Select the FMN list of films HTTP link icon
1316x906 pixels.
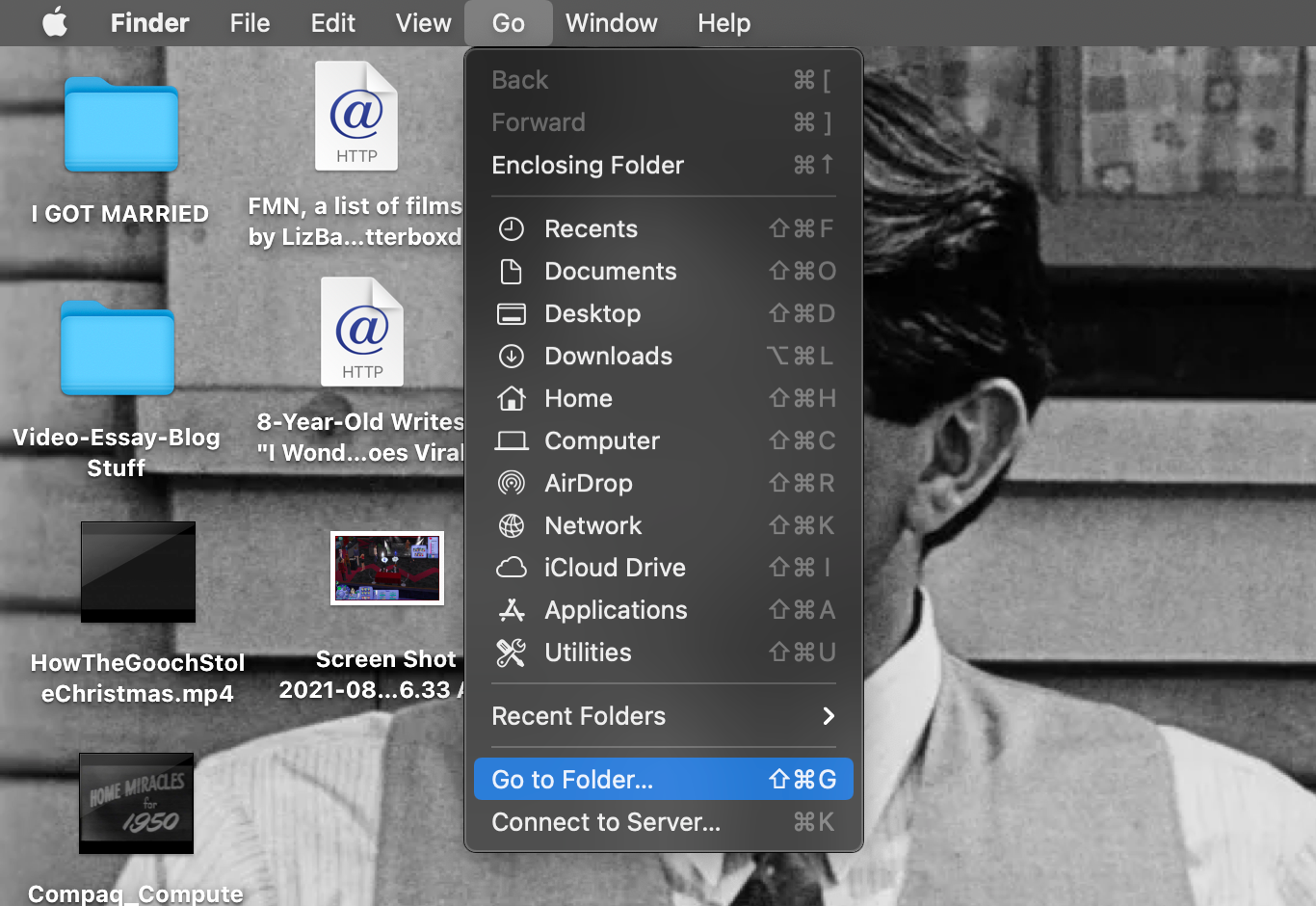pos(356,116)
